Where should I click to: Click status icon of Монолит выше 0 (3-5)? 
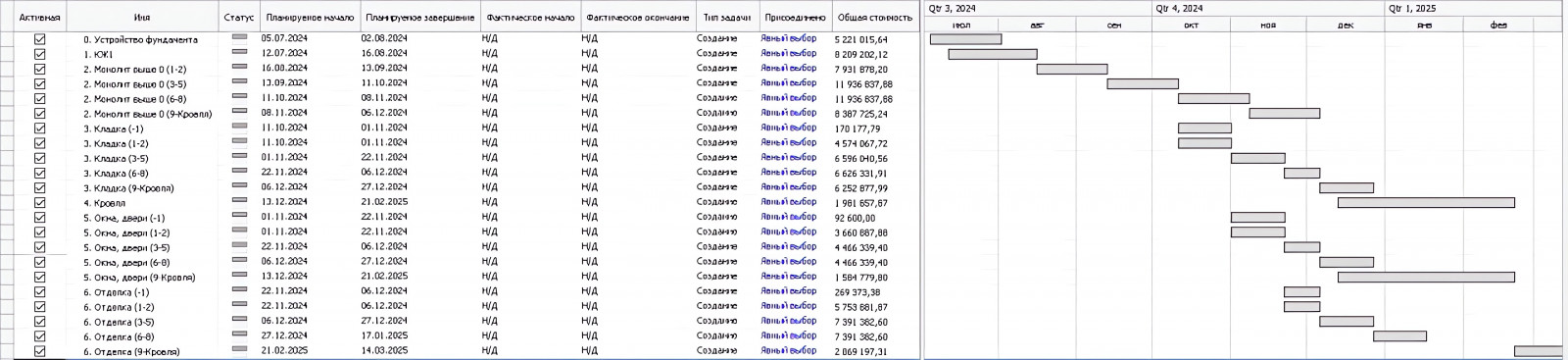coord(239,81)
